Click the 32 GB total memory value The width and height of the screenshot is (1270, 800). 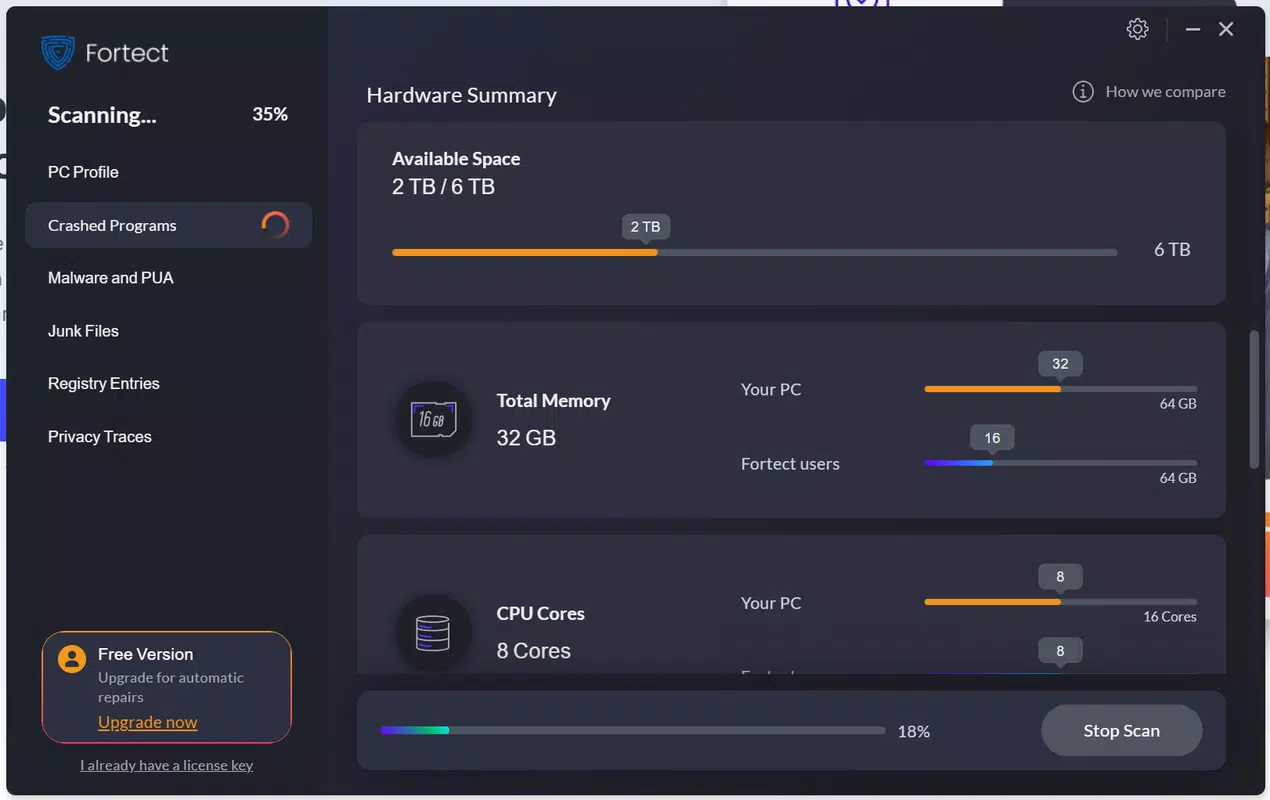pyautogui.click(x=526, y=438)
